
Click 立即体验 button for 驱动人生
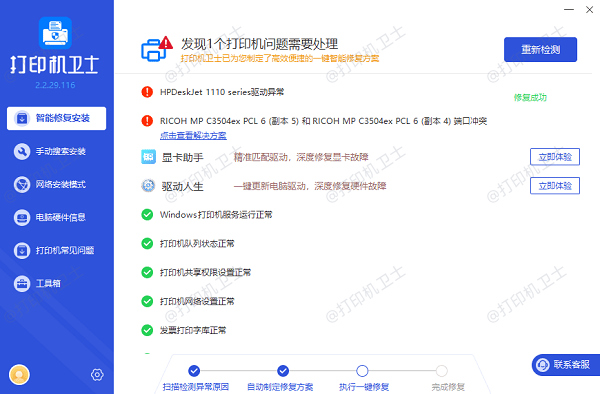tap(555, 186)
